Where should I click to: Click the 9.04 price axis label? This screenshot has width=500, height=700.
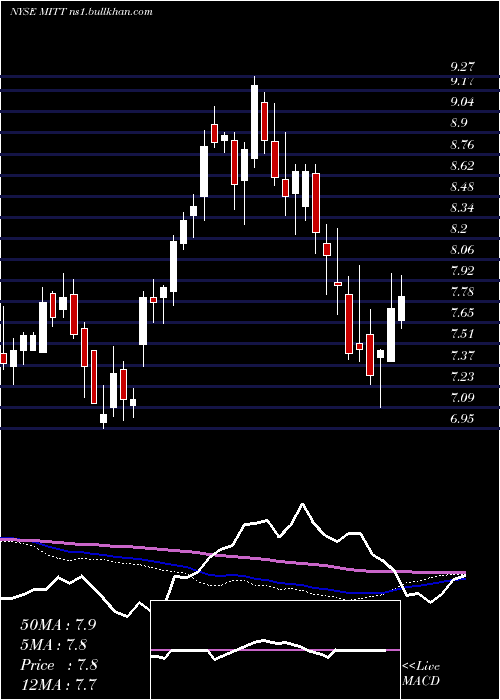click(462, 102)
